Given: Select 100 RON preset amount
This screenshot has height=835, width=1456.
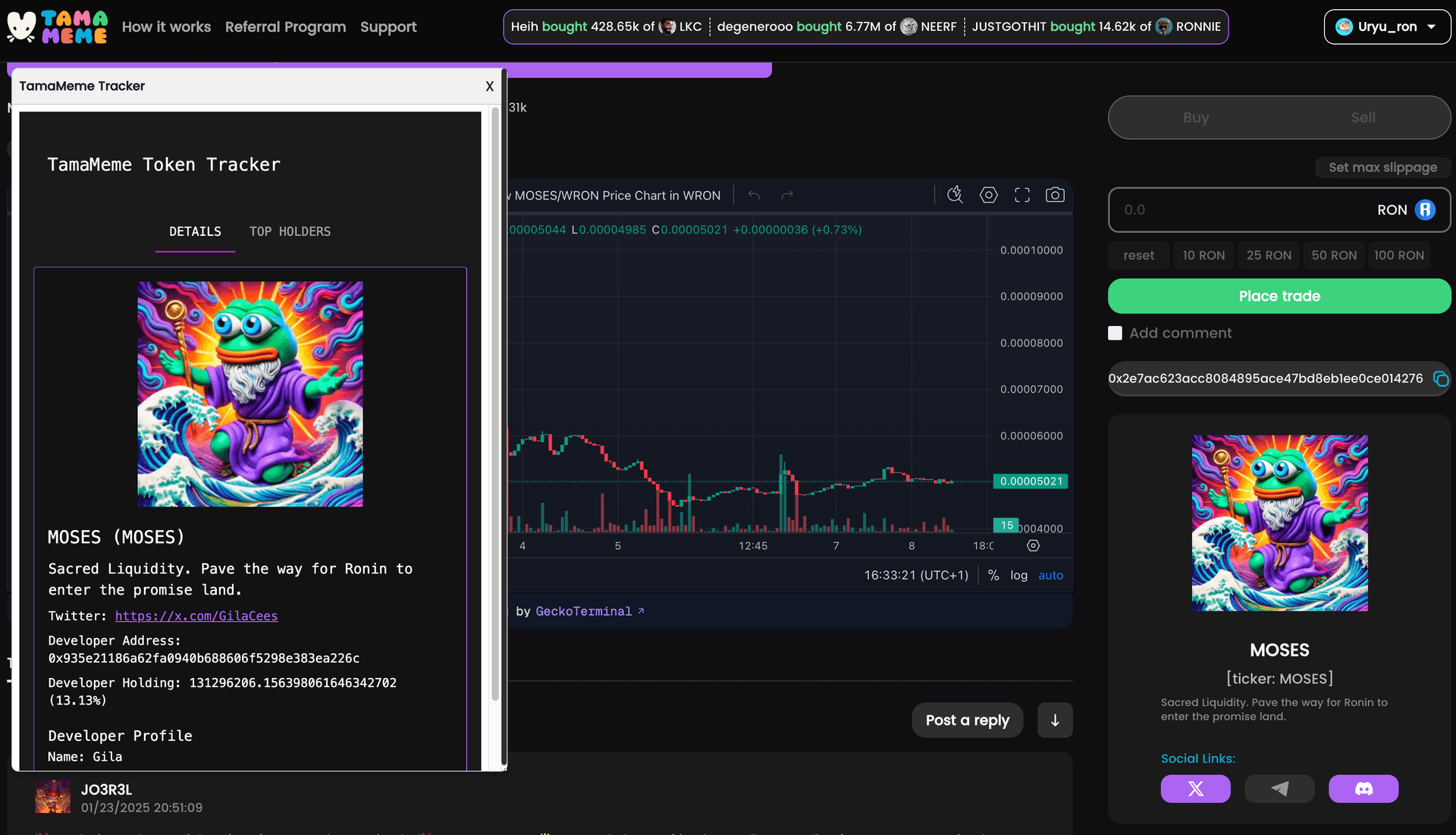Looking at the screenshot, I should (1399, 256).
